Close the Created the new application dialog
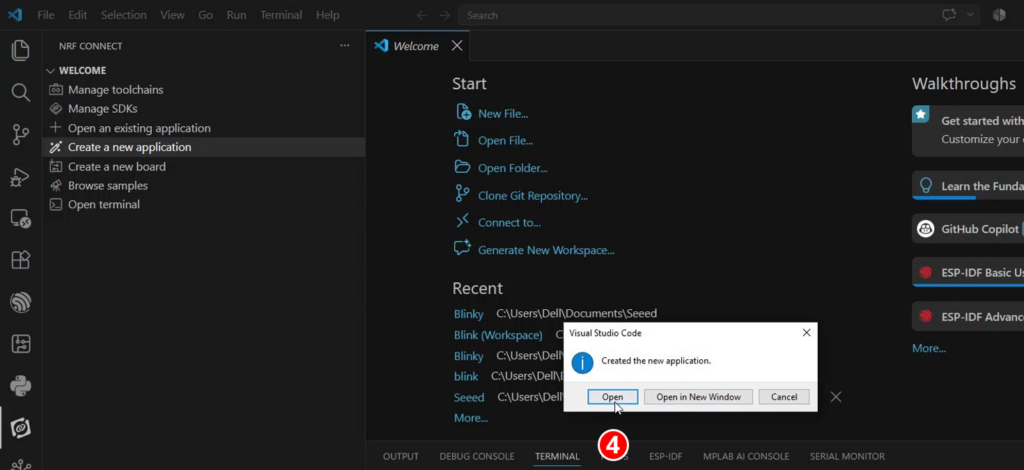This screenshot has height=470, width=1024. (x=807, y=333)
